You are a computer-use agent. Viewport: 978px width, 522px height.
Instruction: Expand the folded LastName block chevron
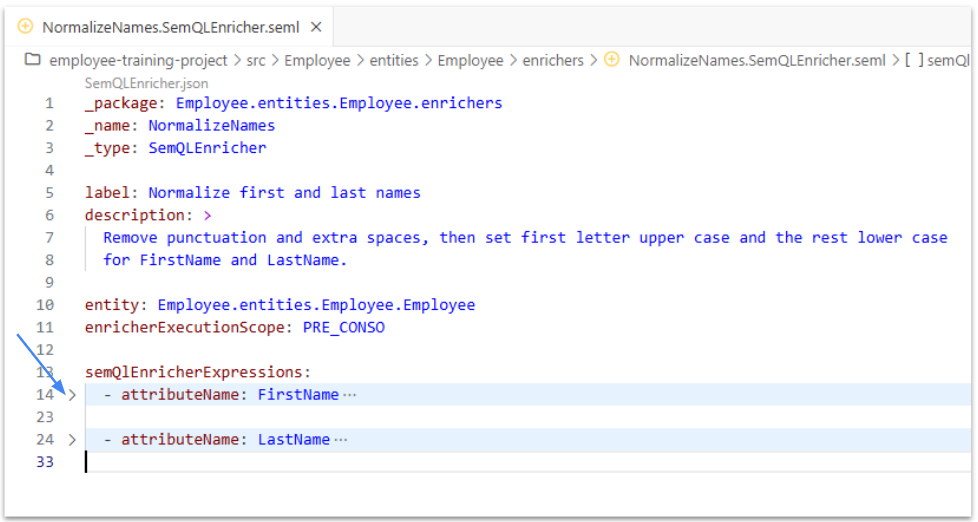click(71, 440)
